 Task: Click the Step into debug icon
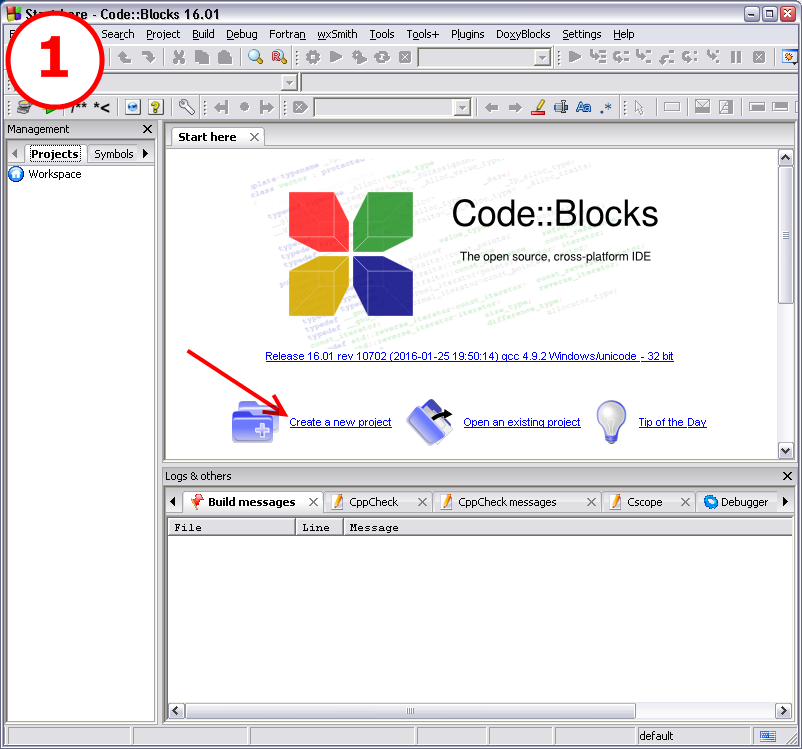(x=644, y=56)
